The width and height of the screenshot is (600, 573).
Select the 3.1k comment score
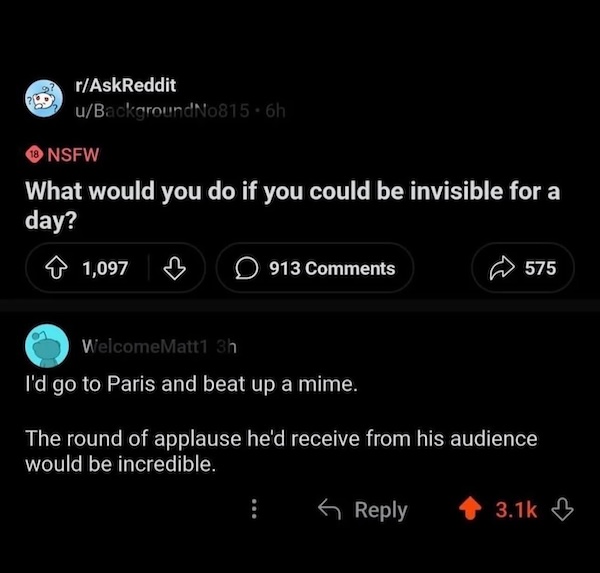pyautogui.click(x=516, y=509)
